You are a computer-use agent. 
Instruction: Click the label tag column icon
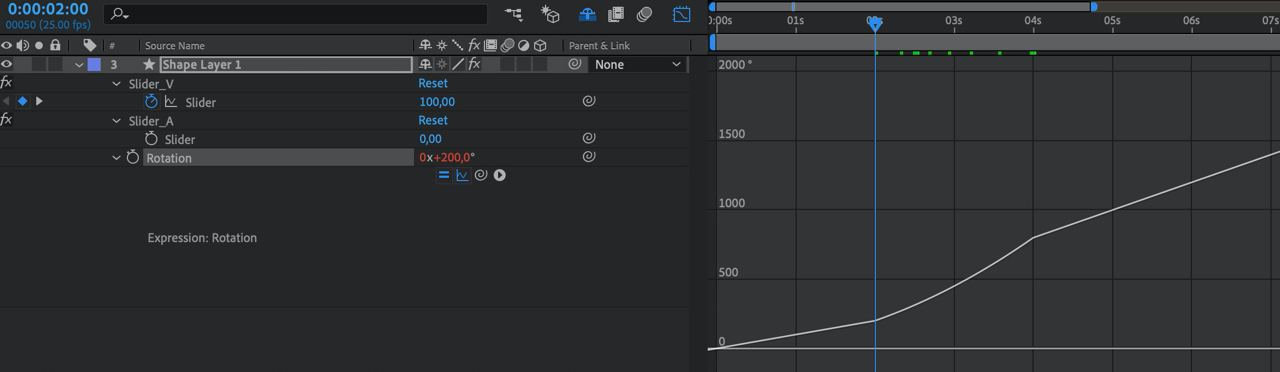pyautogui.click(x=89, y=45)
